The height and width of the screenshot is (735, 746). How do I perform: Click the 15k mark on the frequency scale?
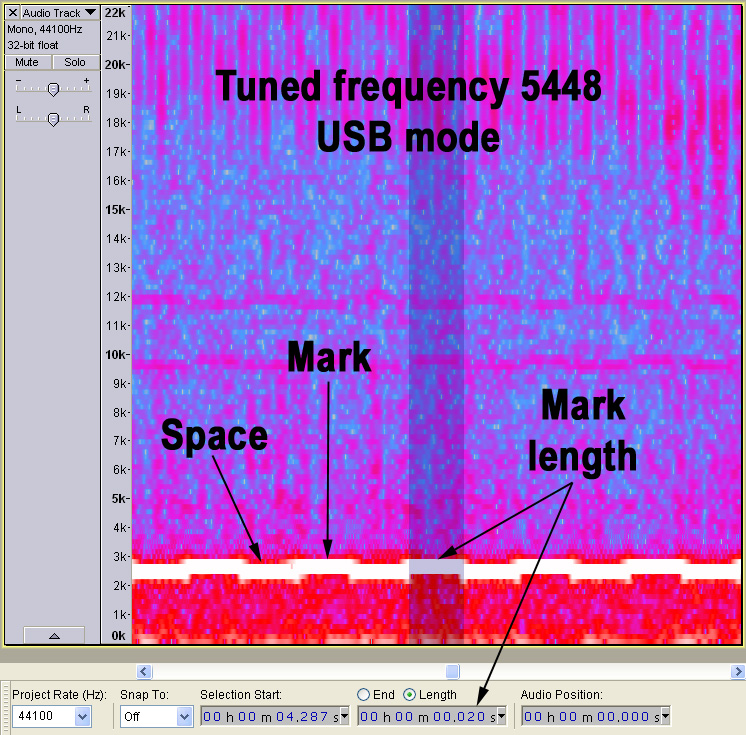117,209
